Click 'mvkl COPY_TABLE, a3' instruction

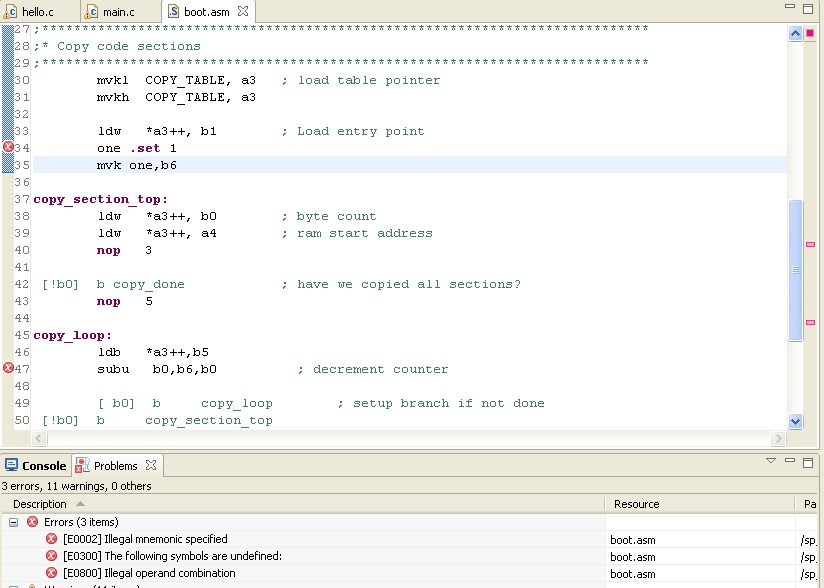(177, 80)
